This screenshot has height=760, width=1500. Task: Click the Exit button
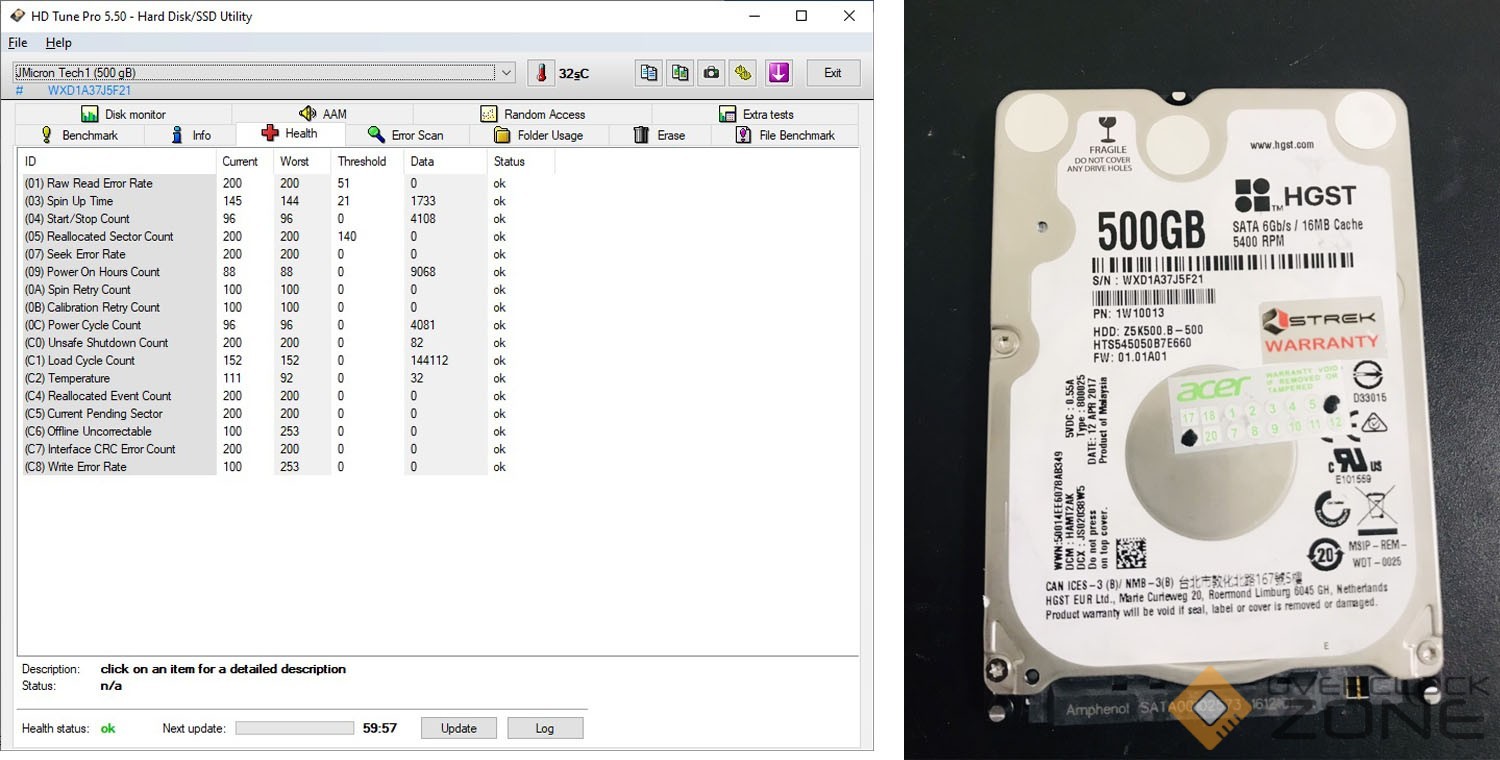pos(833,73)
